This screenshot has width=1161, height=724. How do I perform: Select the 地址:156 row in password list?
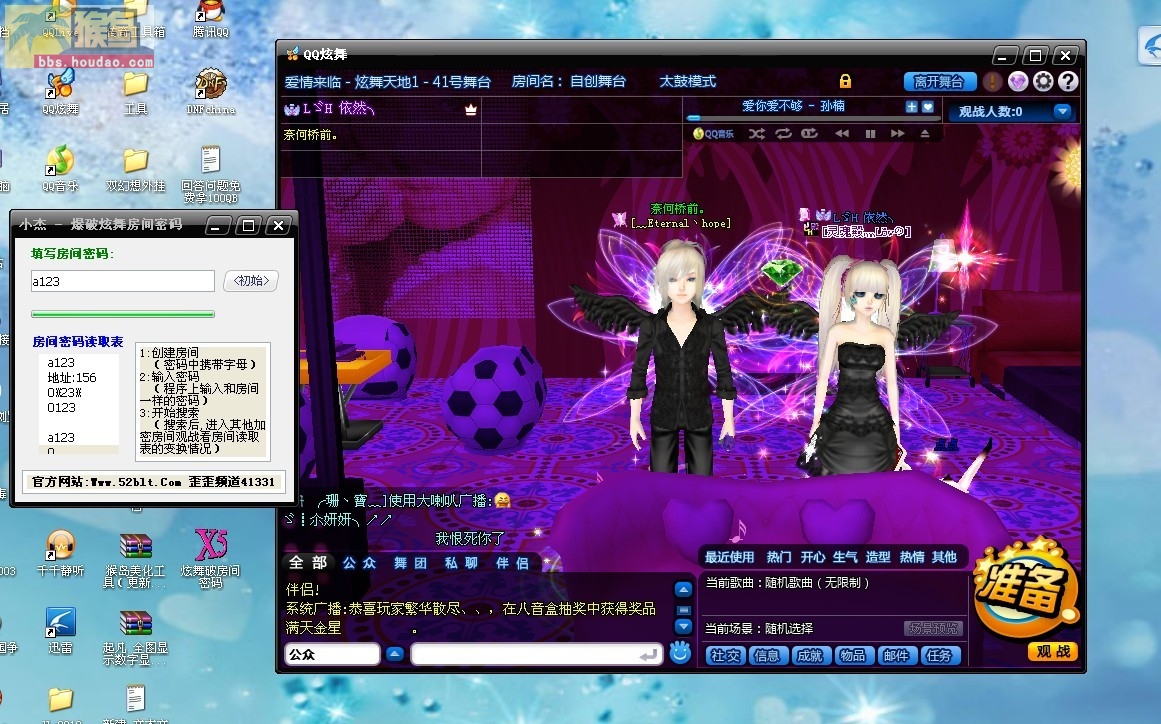pos(72,378)
